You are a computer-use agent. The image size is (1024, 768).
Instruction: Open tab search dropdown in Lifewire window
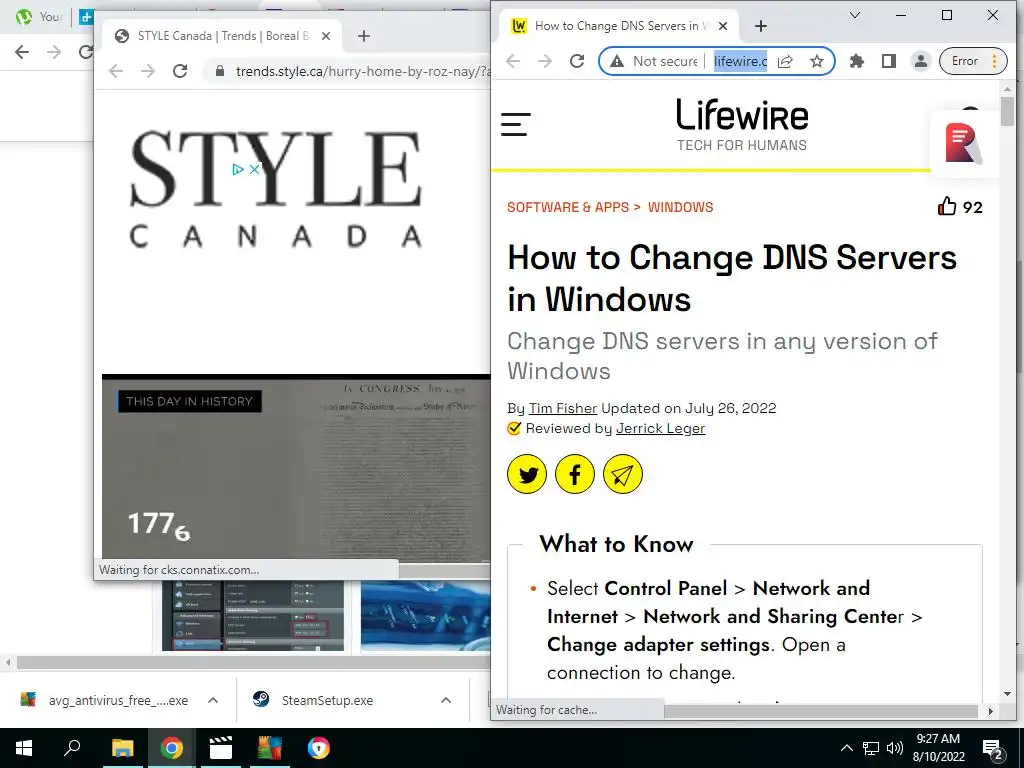click(855, 15)
